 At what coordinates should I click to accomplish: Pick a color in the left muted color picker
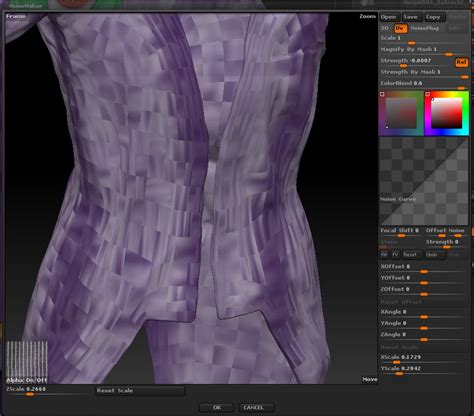tap(401, 113)
